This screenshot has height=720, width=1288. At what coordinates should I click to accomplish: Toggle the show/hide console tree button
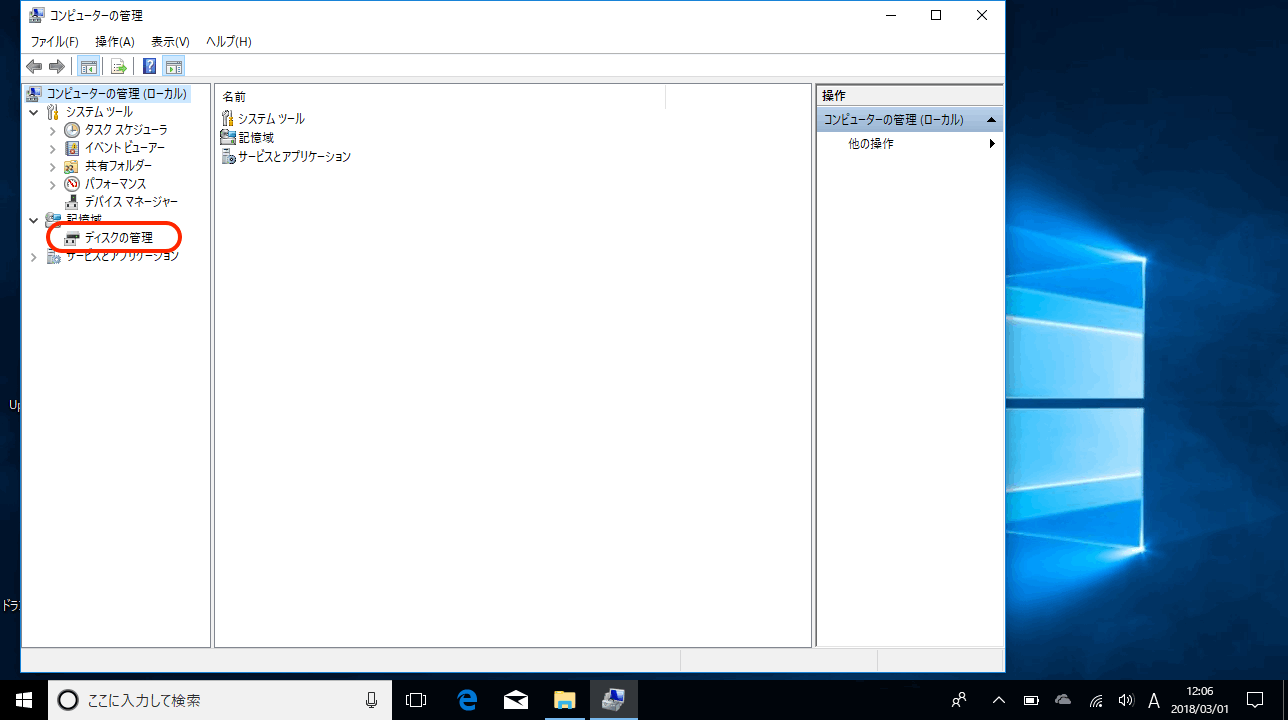(x=88, y=67)
